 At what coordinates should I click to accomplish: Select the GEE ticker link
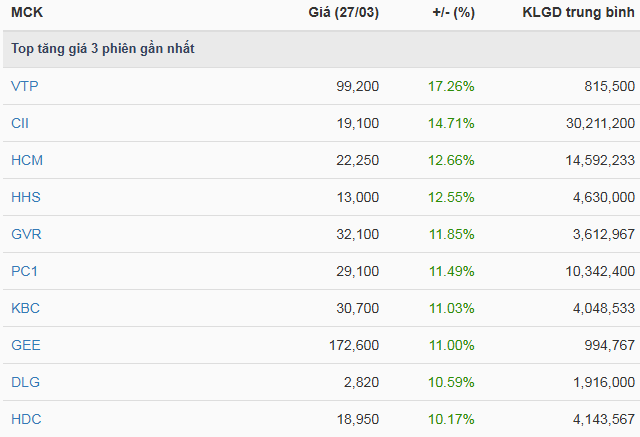pyautogui.click(x=25, y=345)
